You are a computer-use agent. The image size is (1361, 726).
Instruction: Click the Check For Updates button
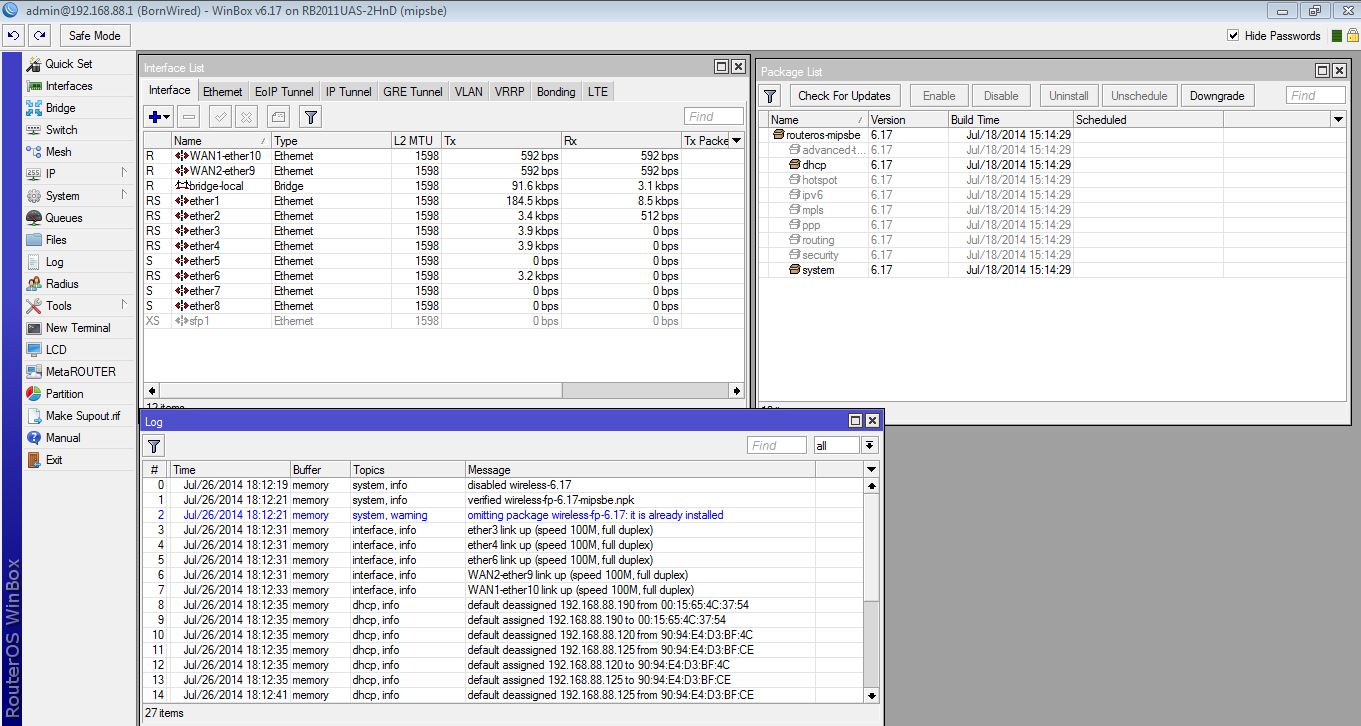click(x=844, y=96)
